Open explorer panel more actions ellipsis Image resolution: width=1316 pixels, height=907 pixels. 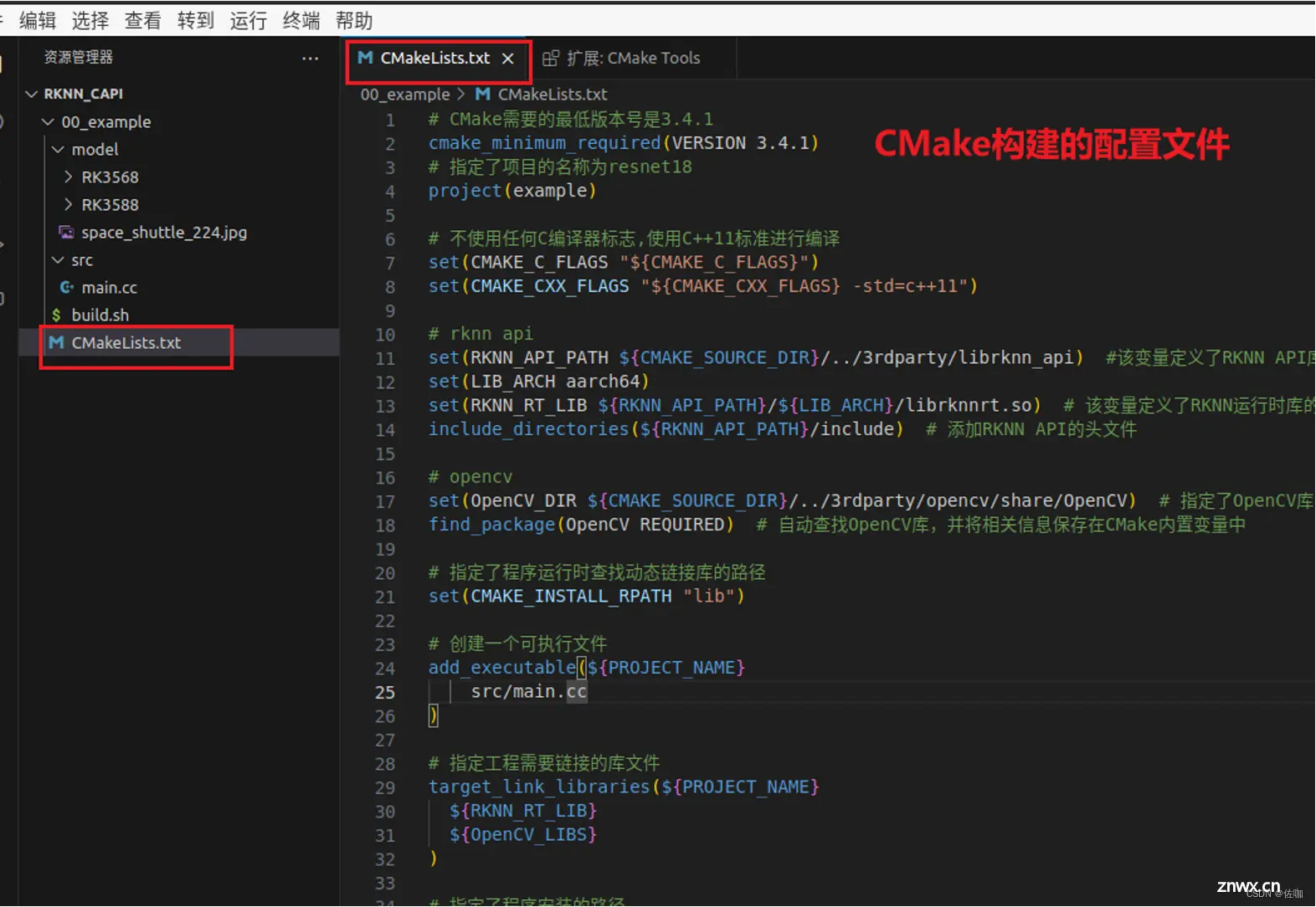click(x=310, y=58)
